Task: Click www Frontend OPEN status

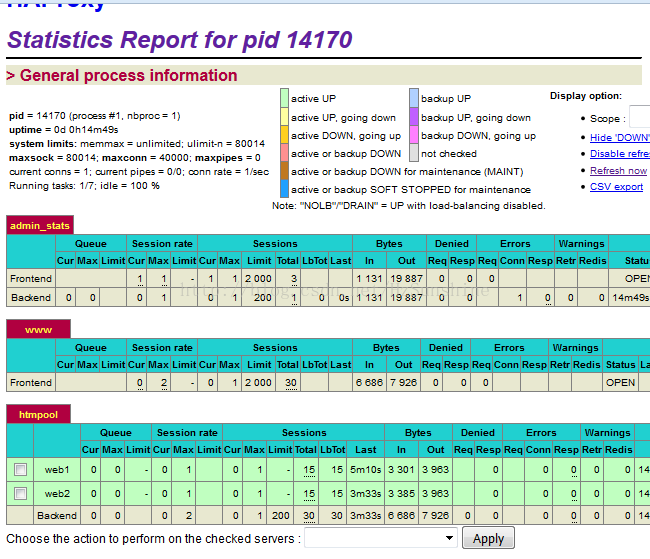Action: 620,382
